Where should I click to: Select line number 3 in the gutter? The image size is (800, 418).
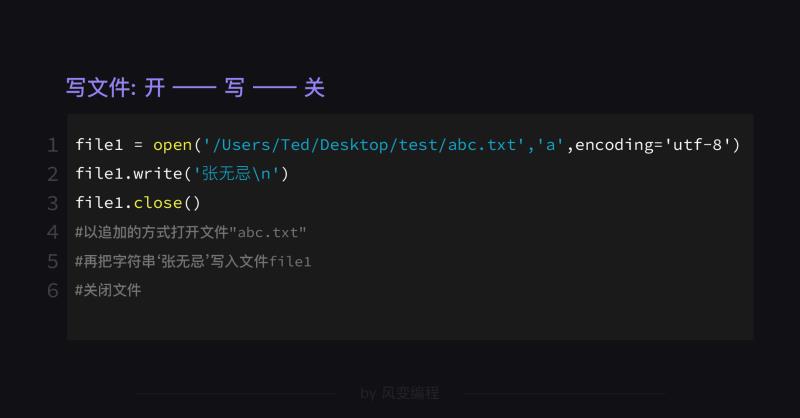(52, 203)
